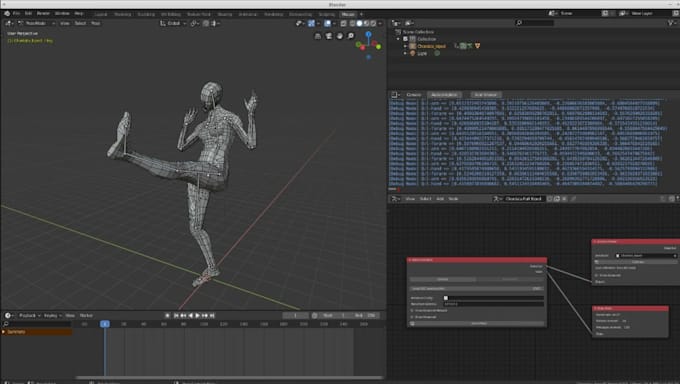
Task: Toggle the viewport gizmo display button
Action: click(x=311, y=23)
